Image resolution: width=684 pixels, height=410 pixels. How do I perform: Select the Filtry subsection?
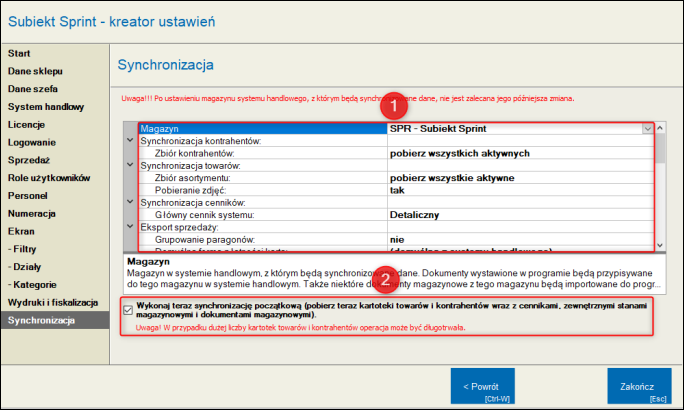tap(22, 249)
